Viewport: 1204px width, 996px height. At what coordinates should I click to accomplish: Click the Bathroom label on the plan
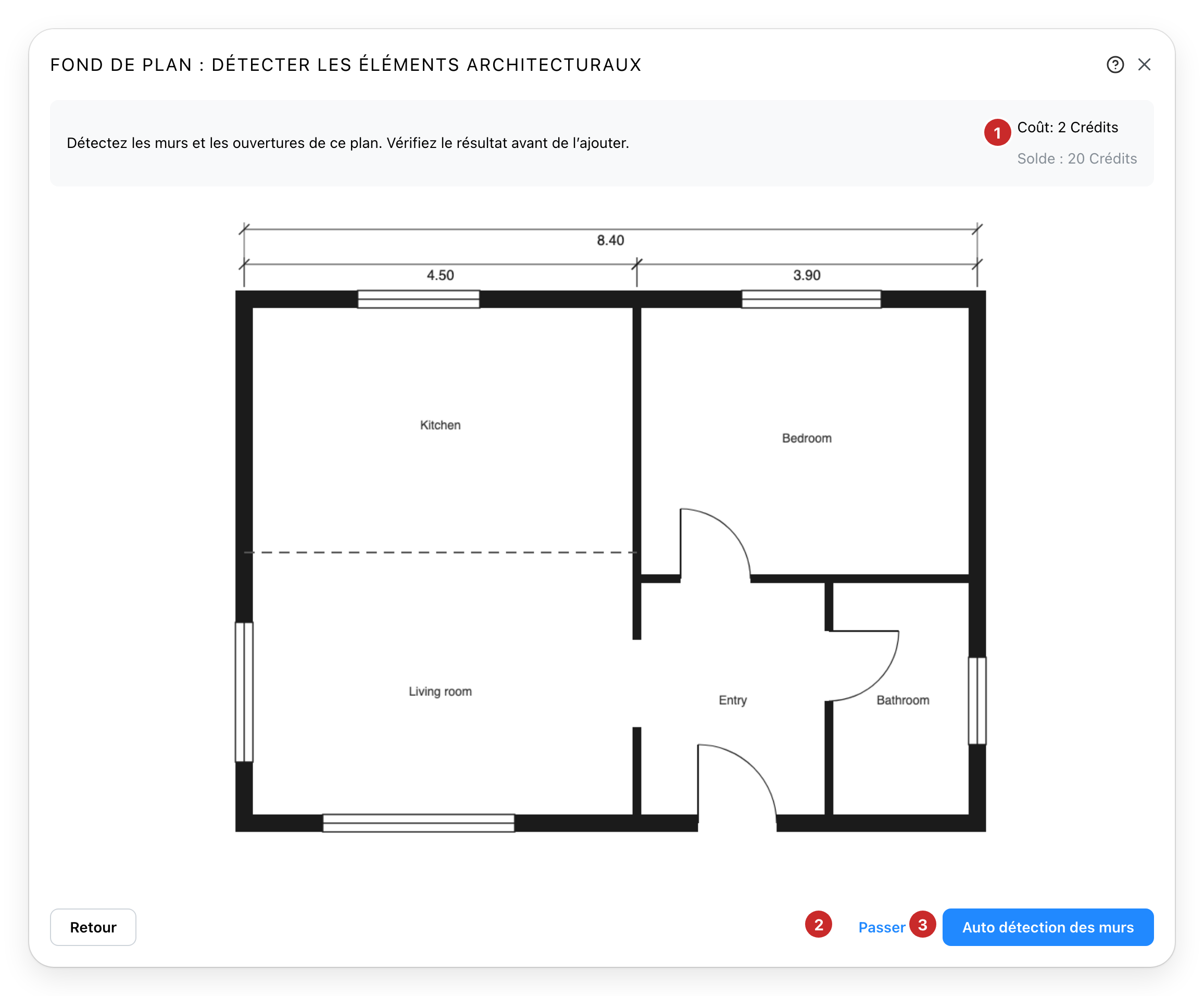[902, 700]
